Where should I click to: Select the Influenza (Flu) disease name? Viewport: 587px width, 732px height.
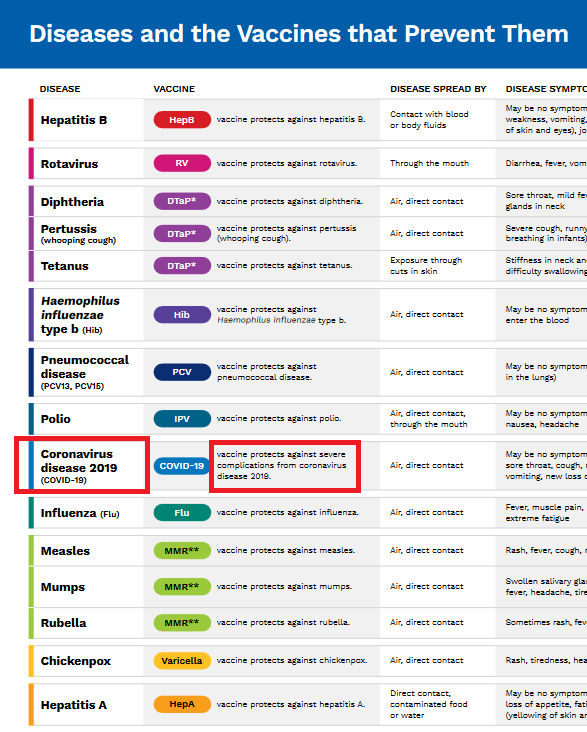[80, 513]
